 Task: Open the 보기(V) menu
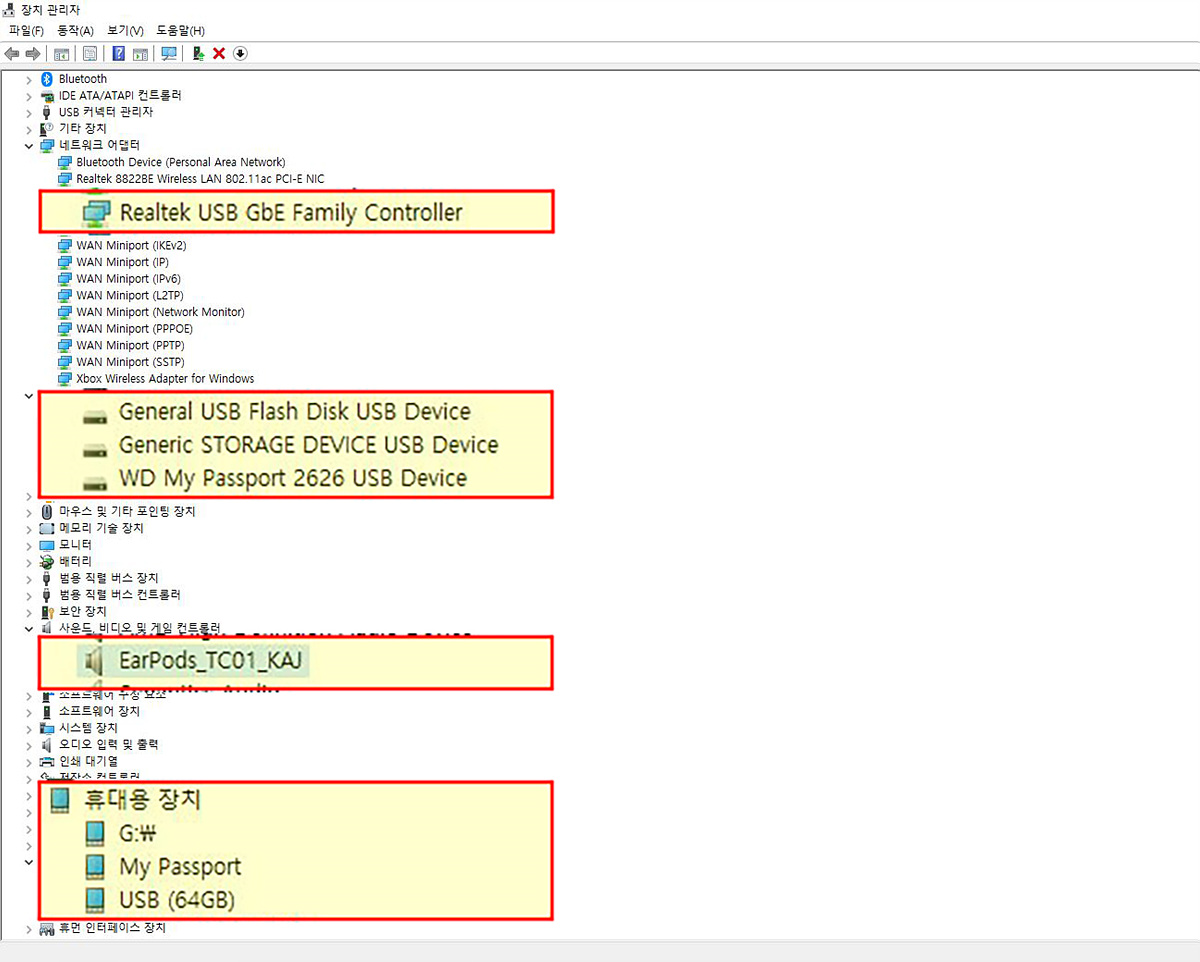coord(125,31)
